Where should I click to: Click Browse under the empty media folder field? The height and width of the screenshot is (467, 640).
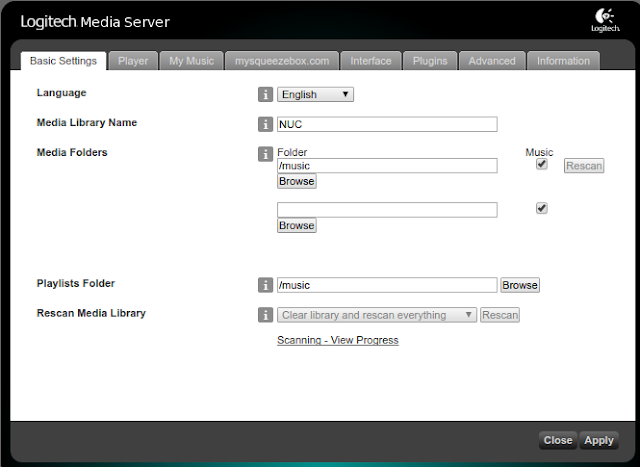(297, 225)
